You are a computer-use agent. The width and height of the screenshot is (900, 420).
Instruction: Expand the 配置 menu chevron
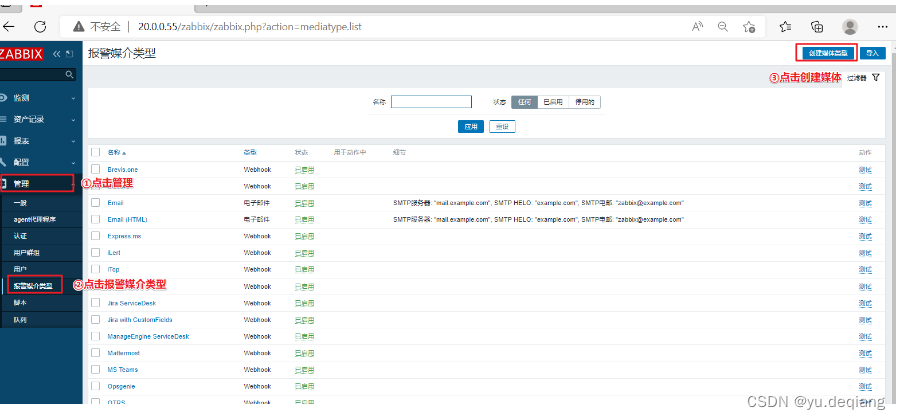coord(73,162)
